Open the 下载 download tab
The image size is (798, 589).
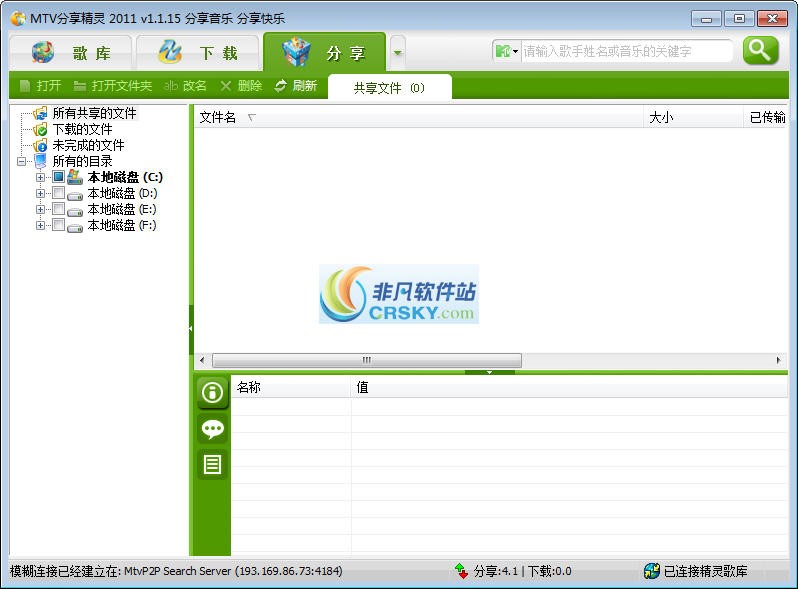point(197,52)
